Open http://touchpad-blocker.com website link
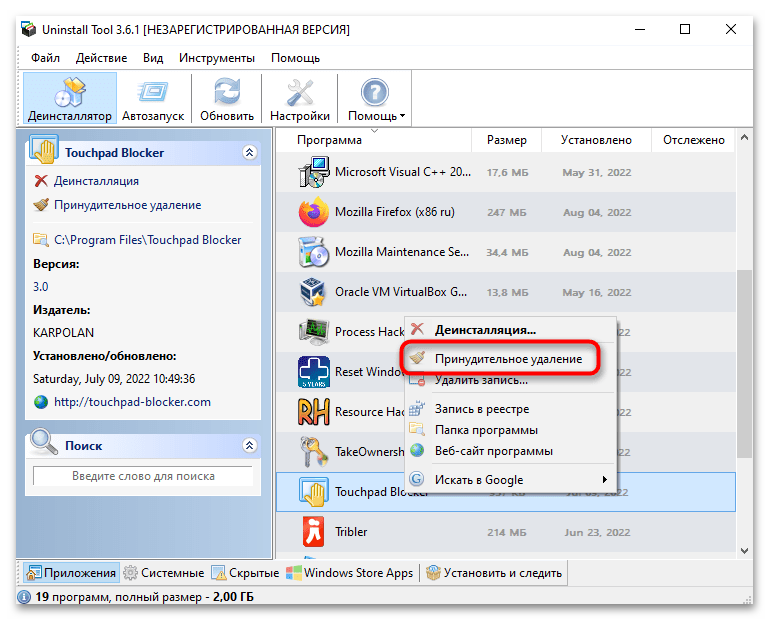Image resolution: width=769 pixels, height=620 pixels. (x=132, y=402)
